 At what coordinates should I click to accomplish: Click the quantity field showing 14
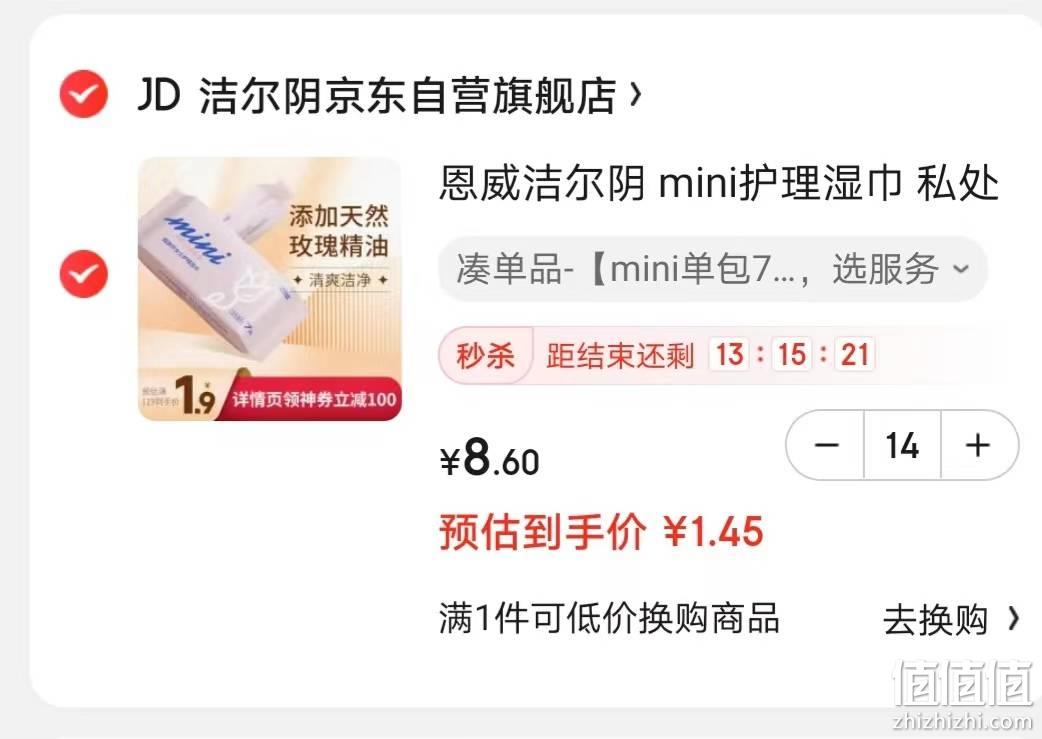click(x=902, y=445)
